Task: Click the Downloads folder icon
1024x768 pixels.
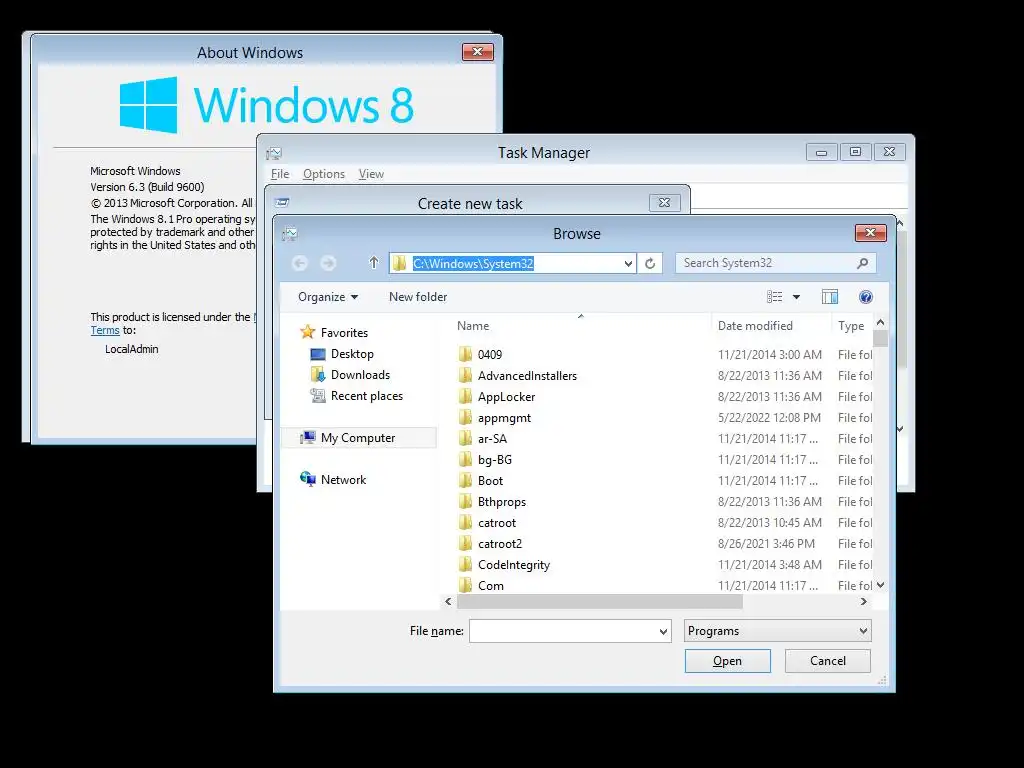Action: pyautogui.click(x=318, y=375)
